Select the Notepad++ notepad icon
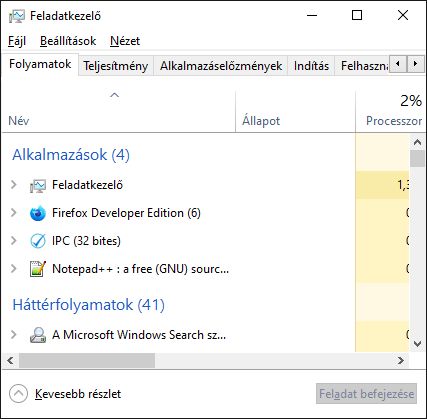 (38, 269)
